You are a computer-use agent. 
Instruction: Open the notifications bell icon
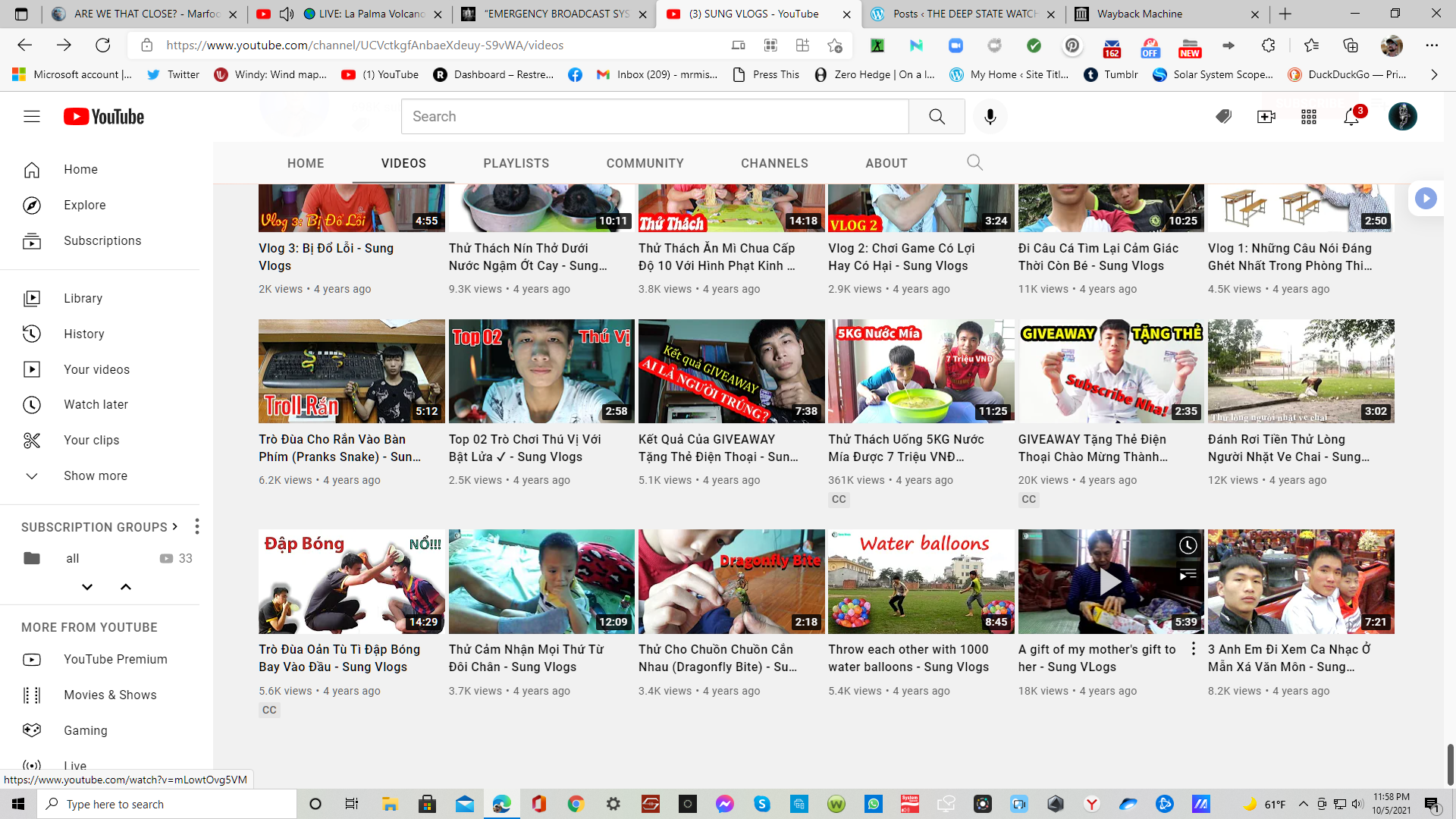coord(1351,117)
